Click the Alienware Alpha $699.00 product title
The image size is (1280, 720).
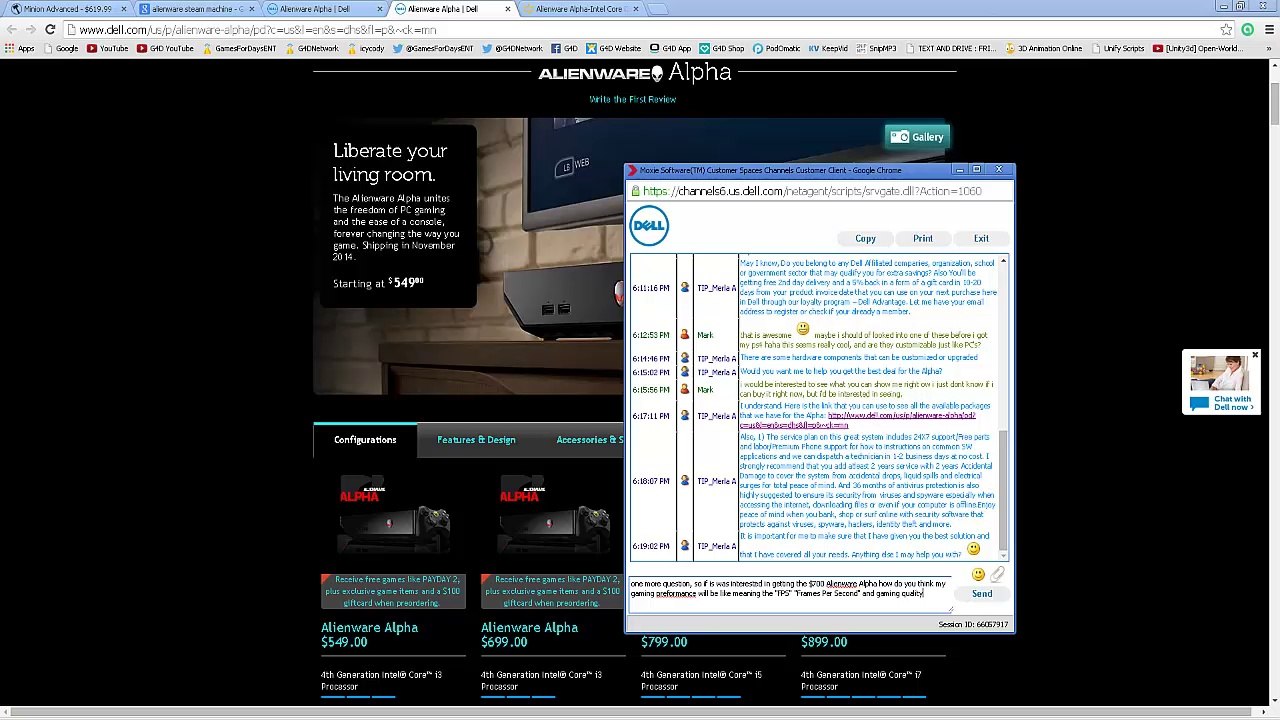(x=529, y=628)
